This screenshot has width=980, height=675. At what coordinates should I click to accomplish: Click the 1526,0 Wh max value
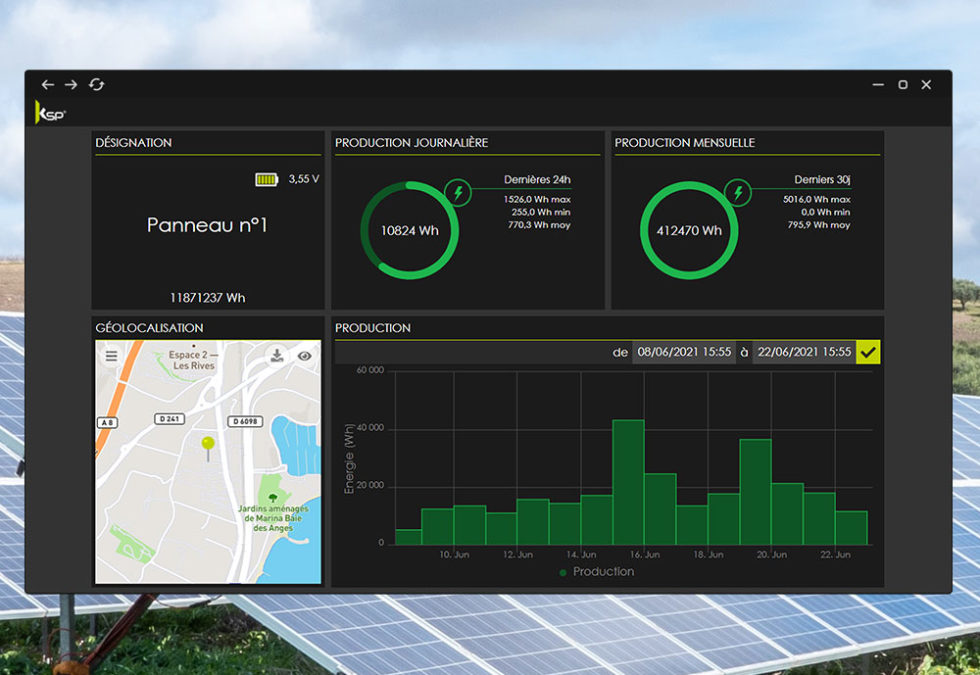click(537, 199)
